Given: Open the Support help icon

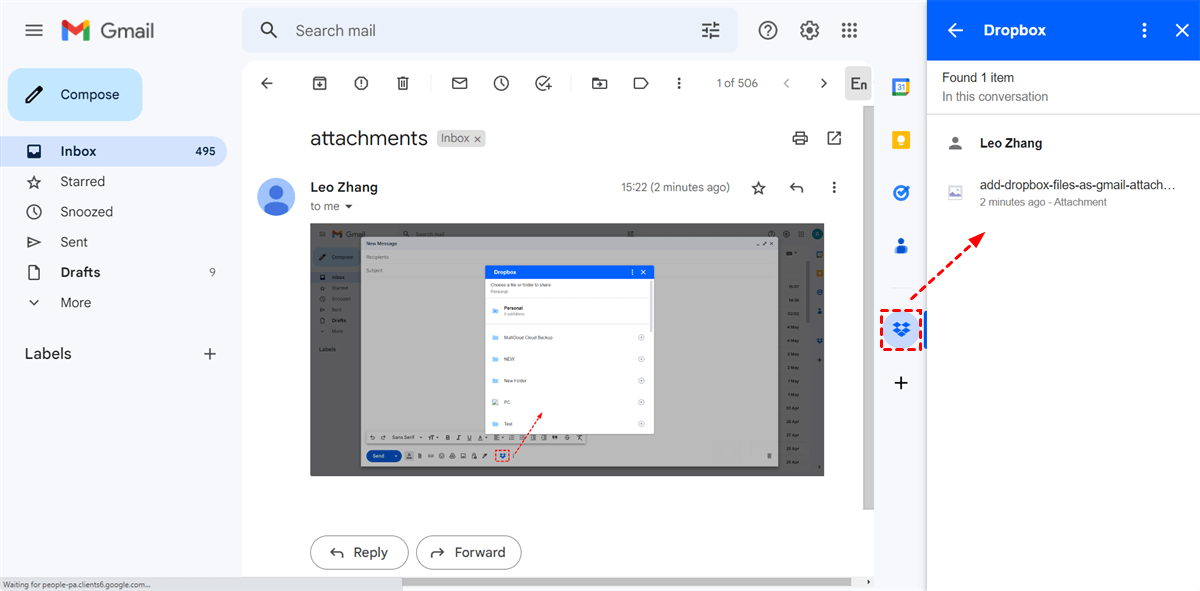Looking at the screenshot, I should click(768, 30).
